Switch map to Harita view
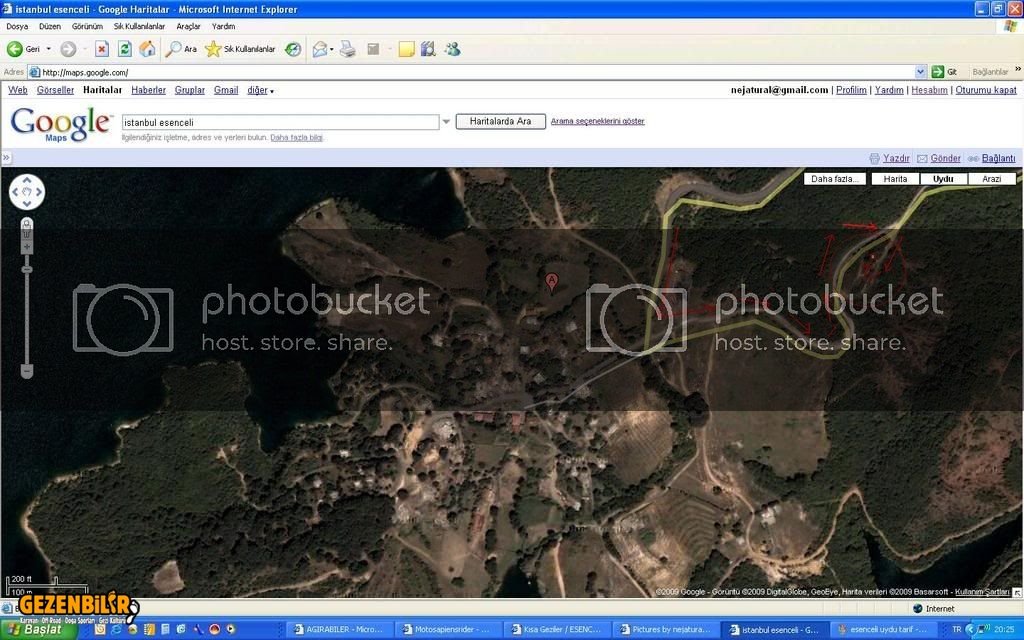1024x640 pixels. click(895, 179)
